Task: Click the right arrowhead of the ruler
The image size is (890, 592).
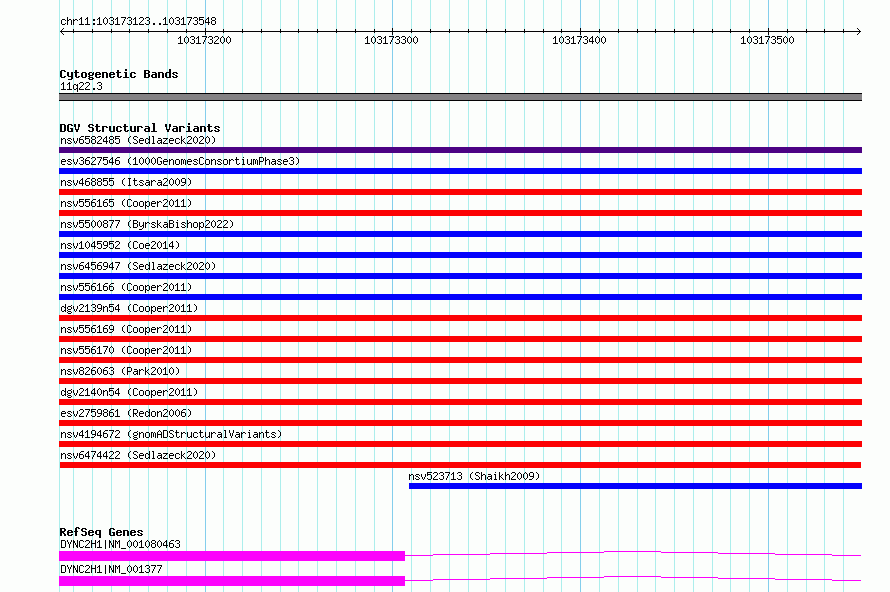Action: [858, 31]
